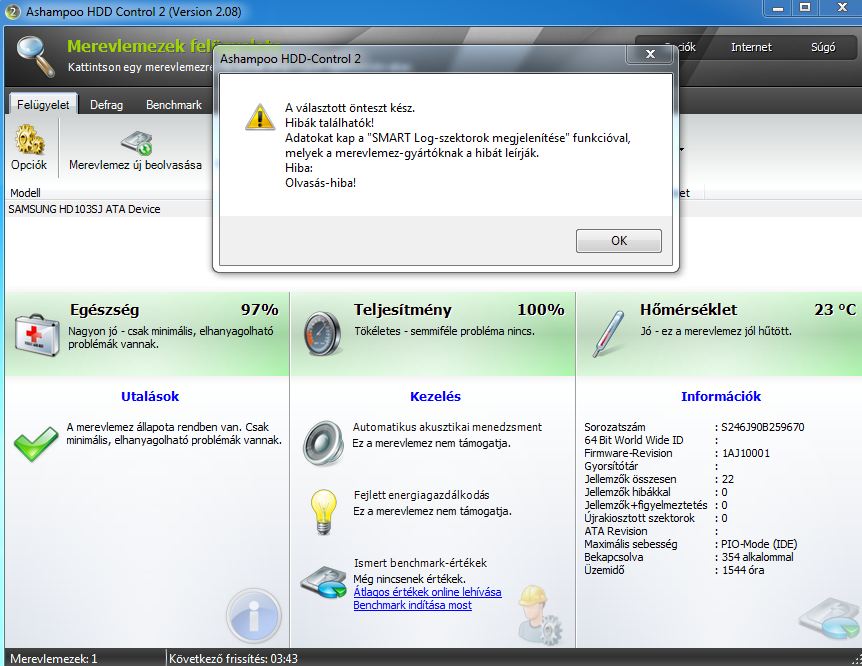Click the Ashampoo app icon in title bar
The image size is (862, 666).
[x=12, y=12]
